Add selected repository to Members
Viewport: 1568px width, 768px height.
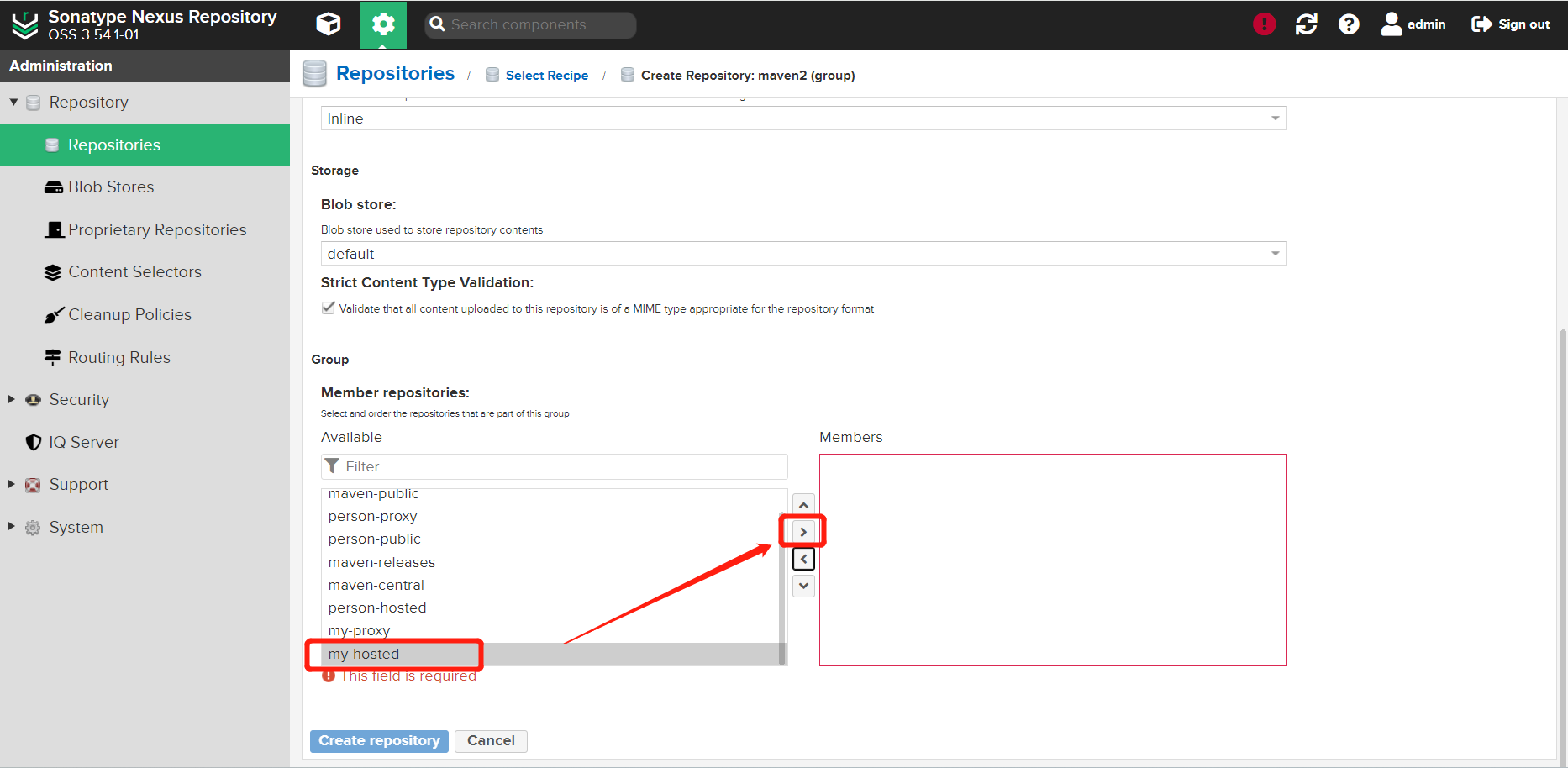coord(803,532)
